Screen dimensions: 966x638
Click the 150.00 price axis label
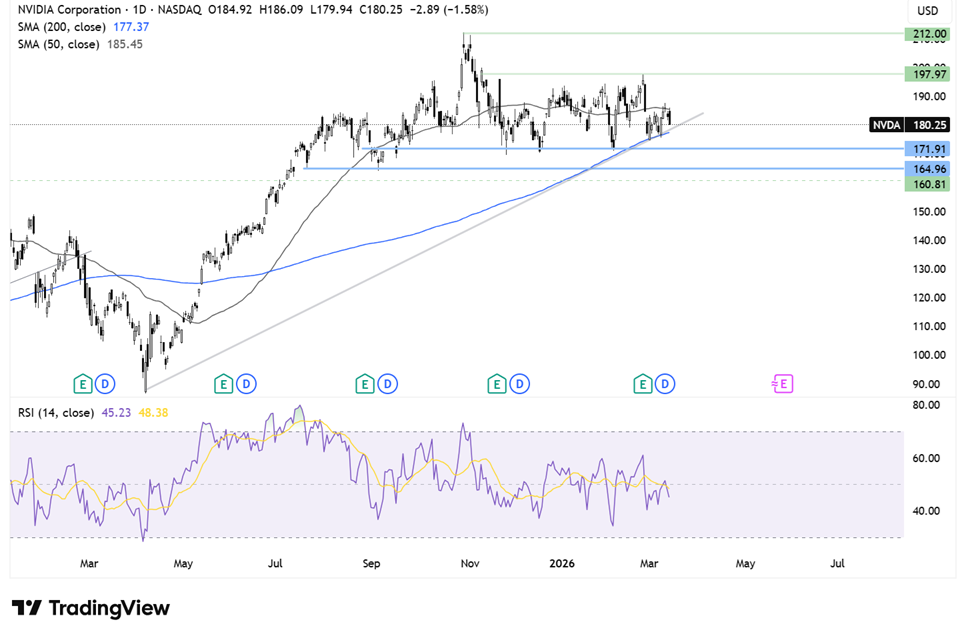[x=929, y=212]
